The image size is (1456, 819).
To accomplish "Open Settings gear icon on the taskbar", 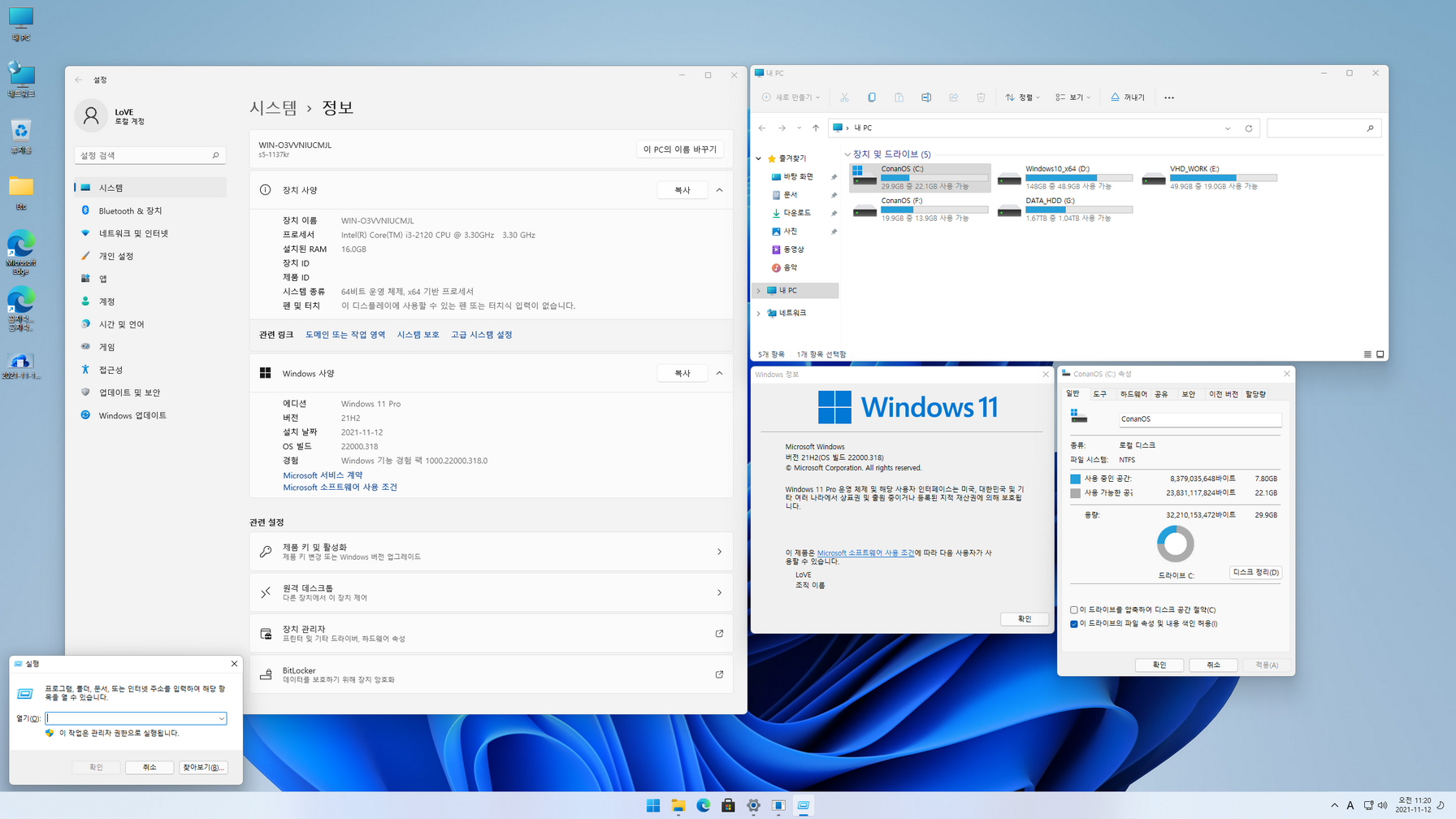I will [x=753, y=805].
